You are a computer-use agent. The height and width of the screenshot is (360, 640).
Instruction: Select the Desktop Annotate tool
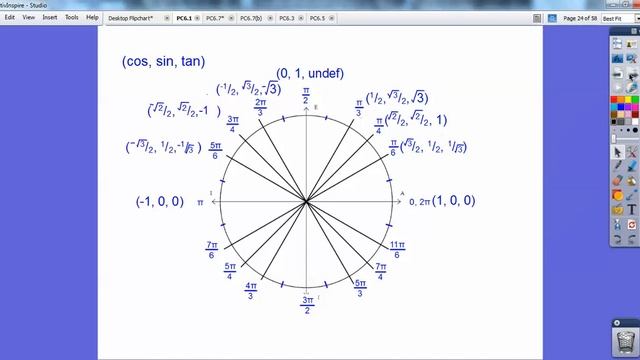(617, 58)
